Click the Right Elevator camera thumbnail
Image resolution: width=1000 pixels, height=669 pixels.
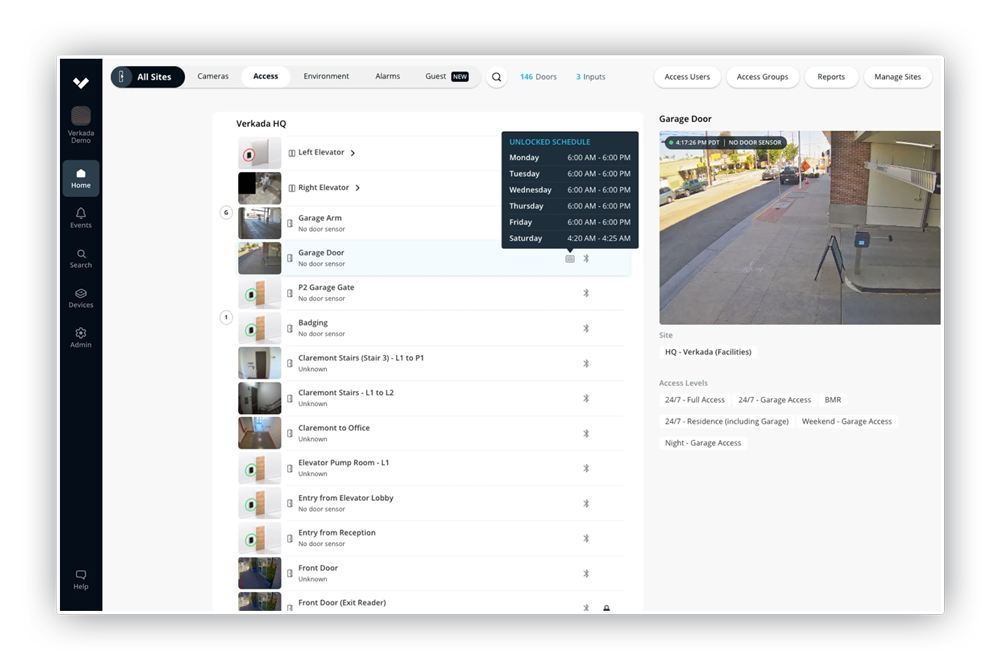coord(260,188)
